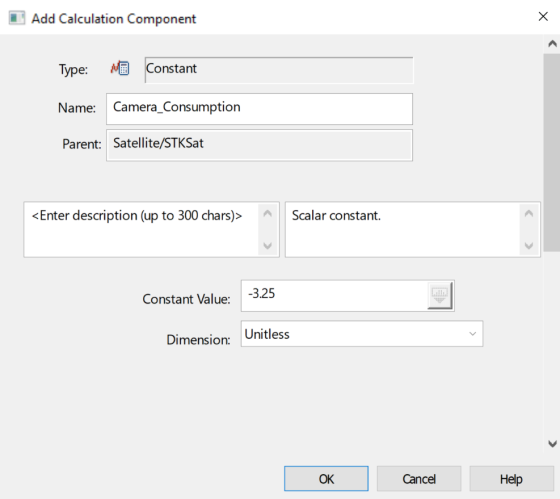Click down arrow in Scalar constant box
This screenshot has width=560, height=499.
coord(529,245)
